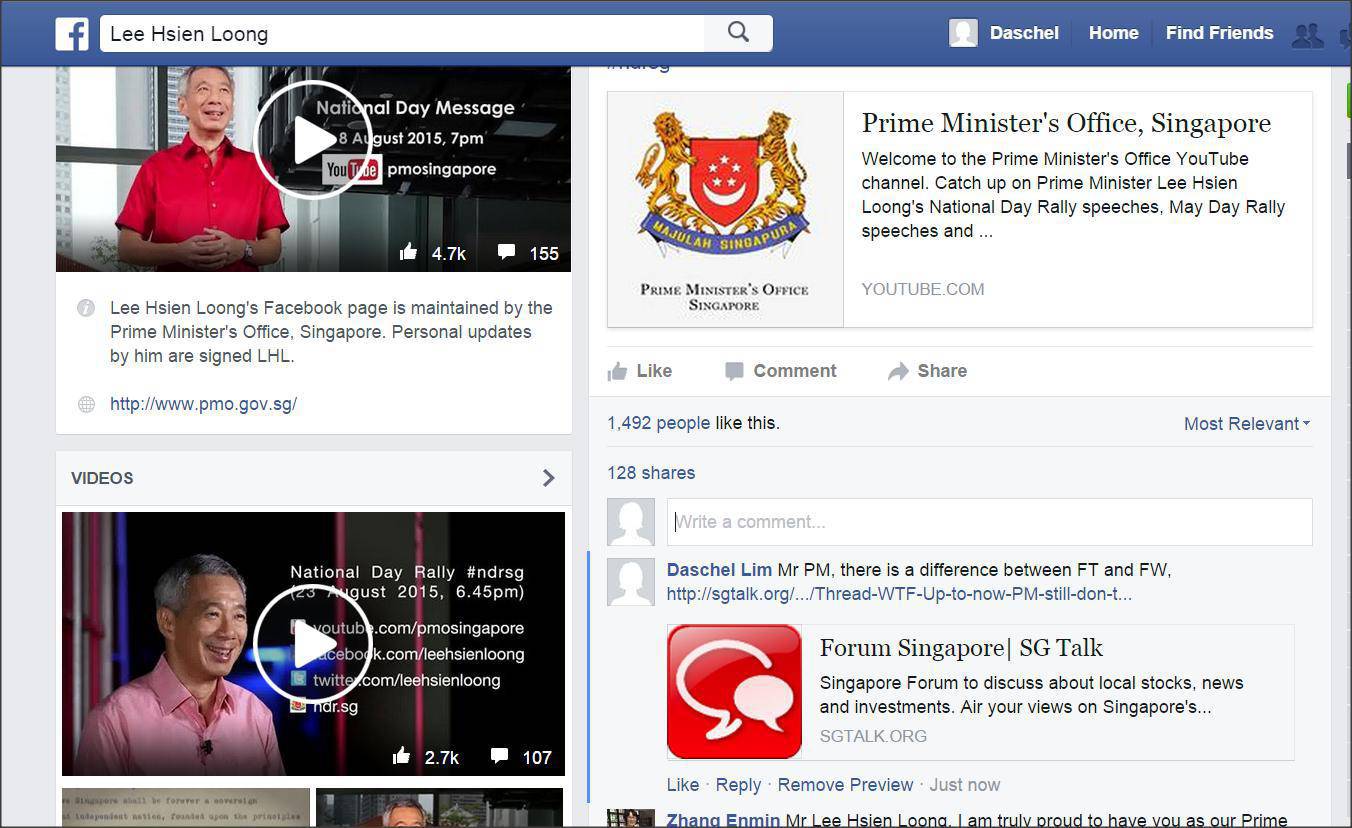Expand the VIDEOS section chevron
The image size is (1352, 828).
pyautogui.click(x=548, y=478)
